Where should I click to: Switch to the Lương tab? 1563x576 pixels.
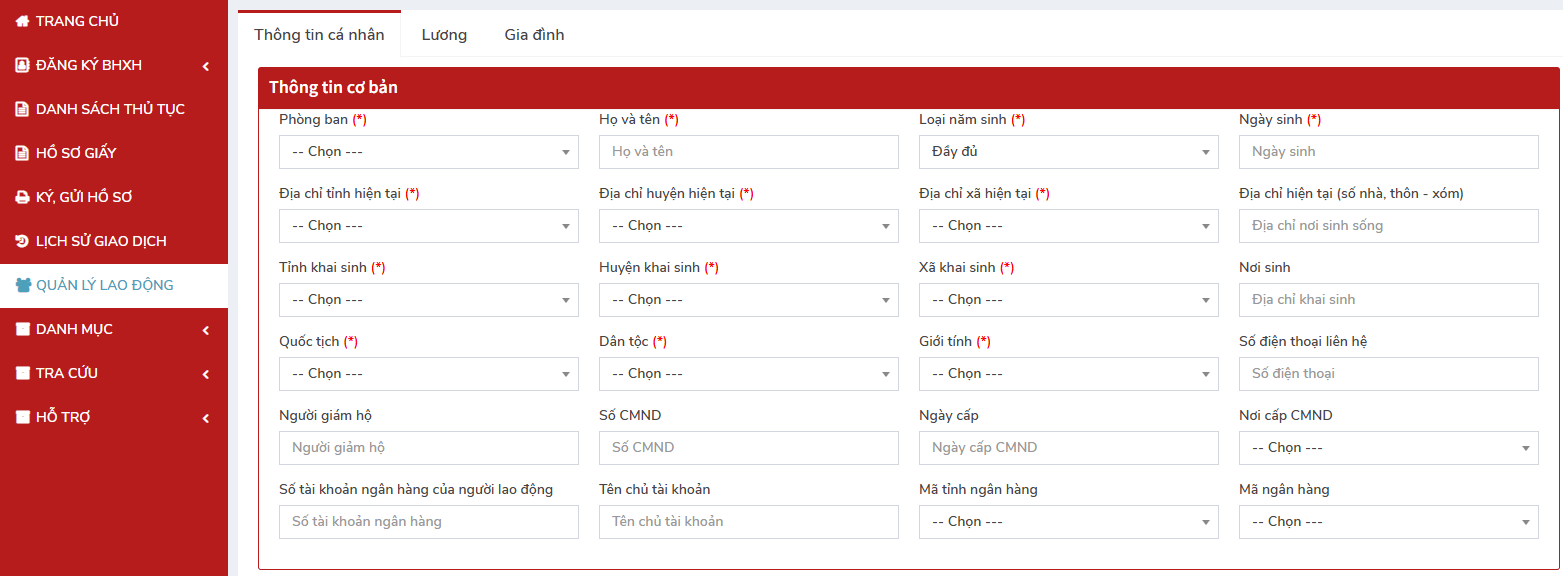444,35
